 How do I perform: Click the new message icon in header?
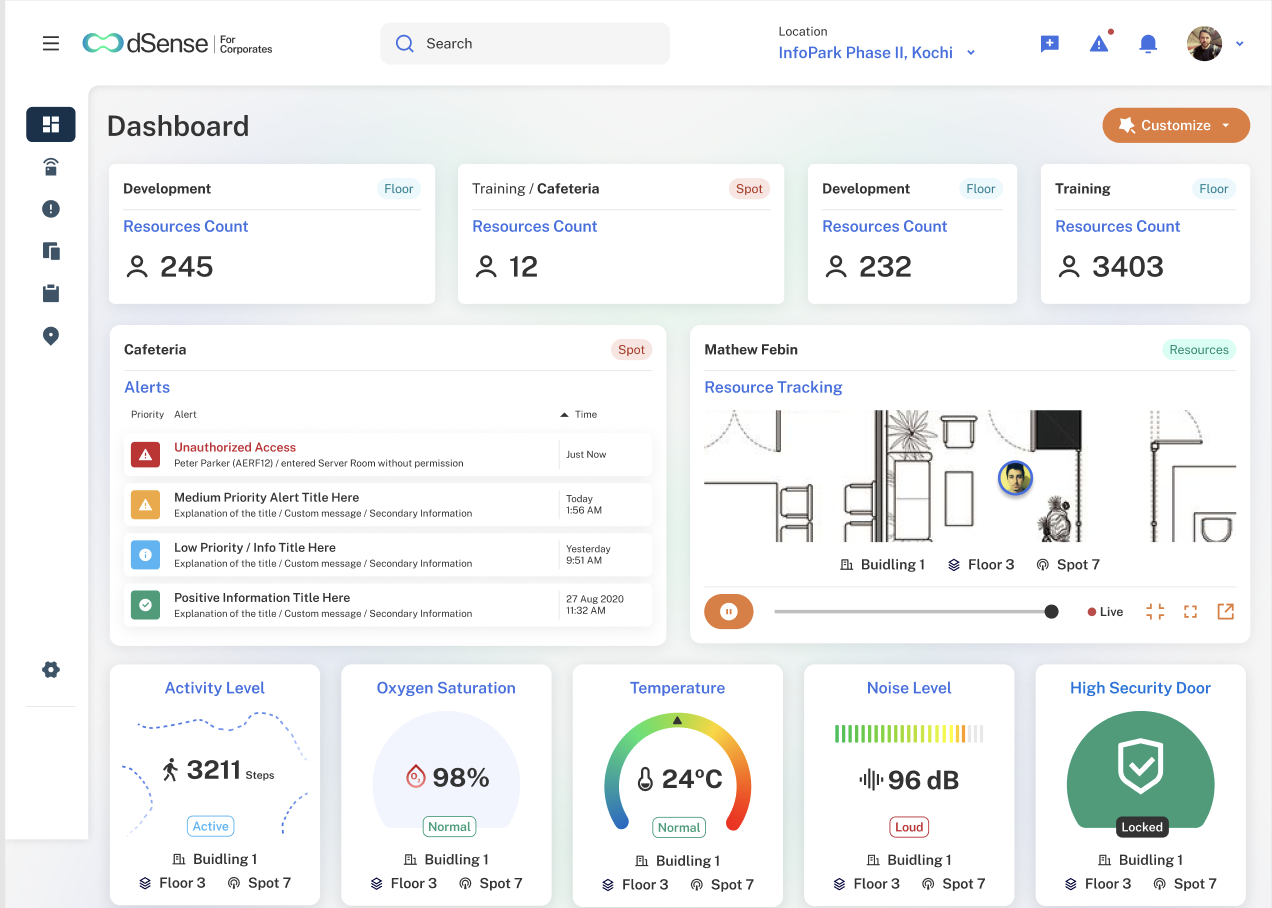coord(1049,44)
